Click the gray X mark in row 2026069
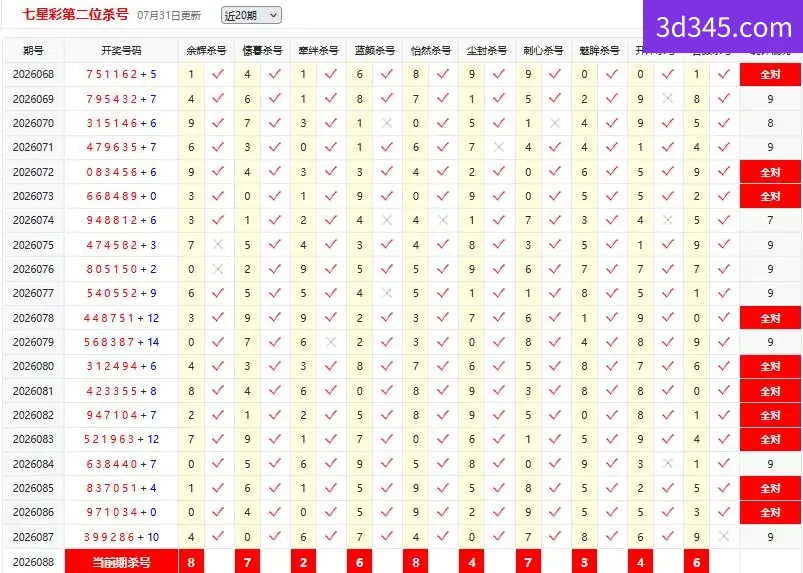 [667, 98]
